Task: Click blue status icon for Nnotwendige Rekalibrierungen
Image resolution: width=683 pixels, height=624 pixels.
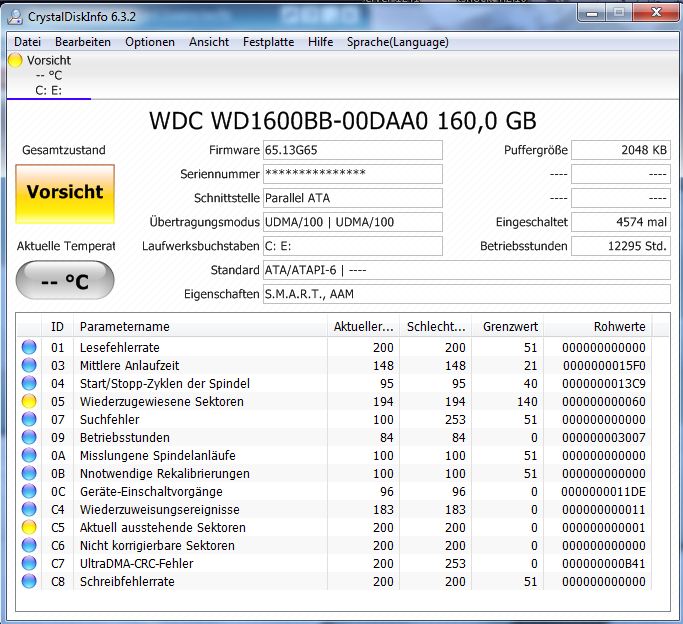Action: pos(29,473)
